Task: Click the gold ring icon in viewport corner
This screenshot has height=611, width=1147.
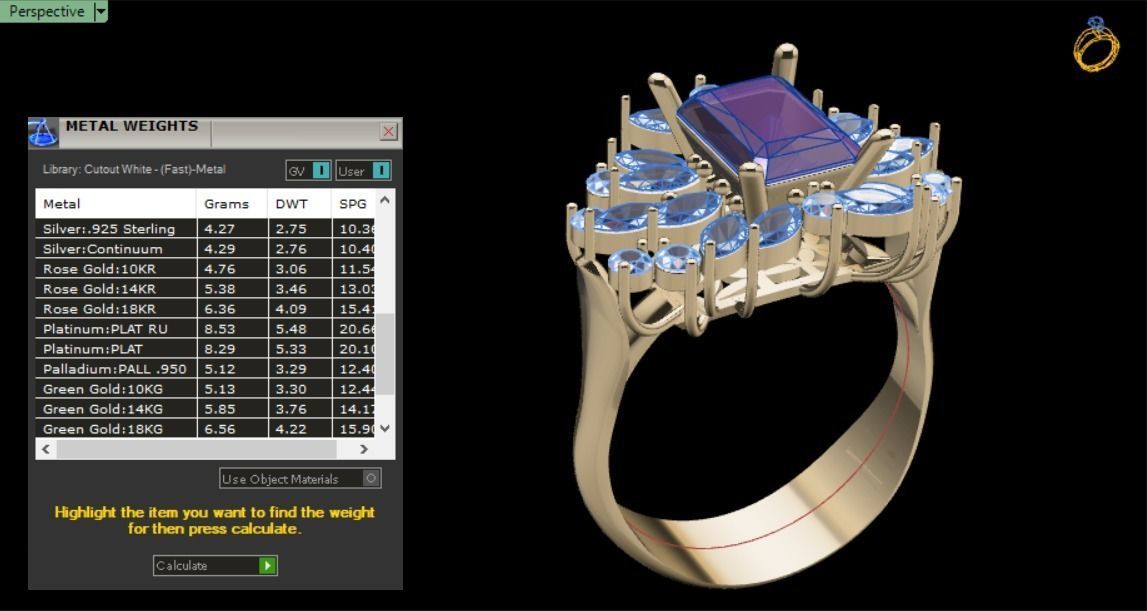Action: click(1096, 44)
